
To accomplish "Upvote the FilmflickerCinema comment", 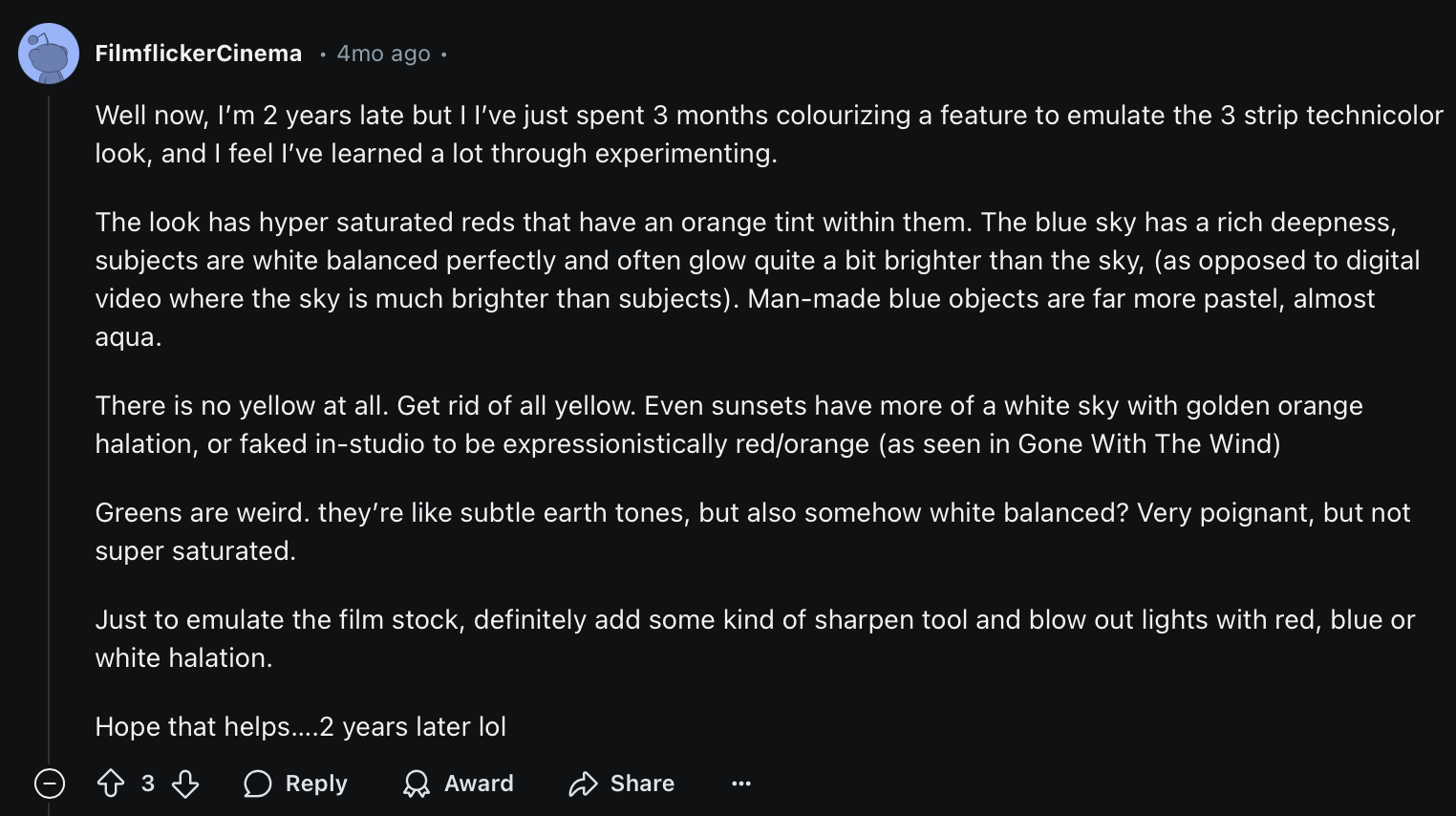I will [111, 784].
